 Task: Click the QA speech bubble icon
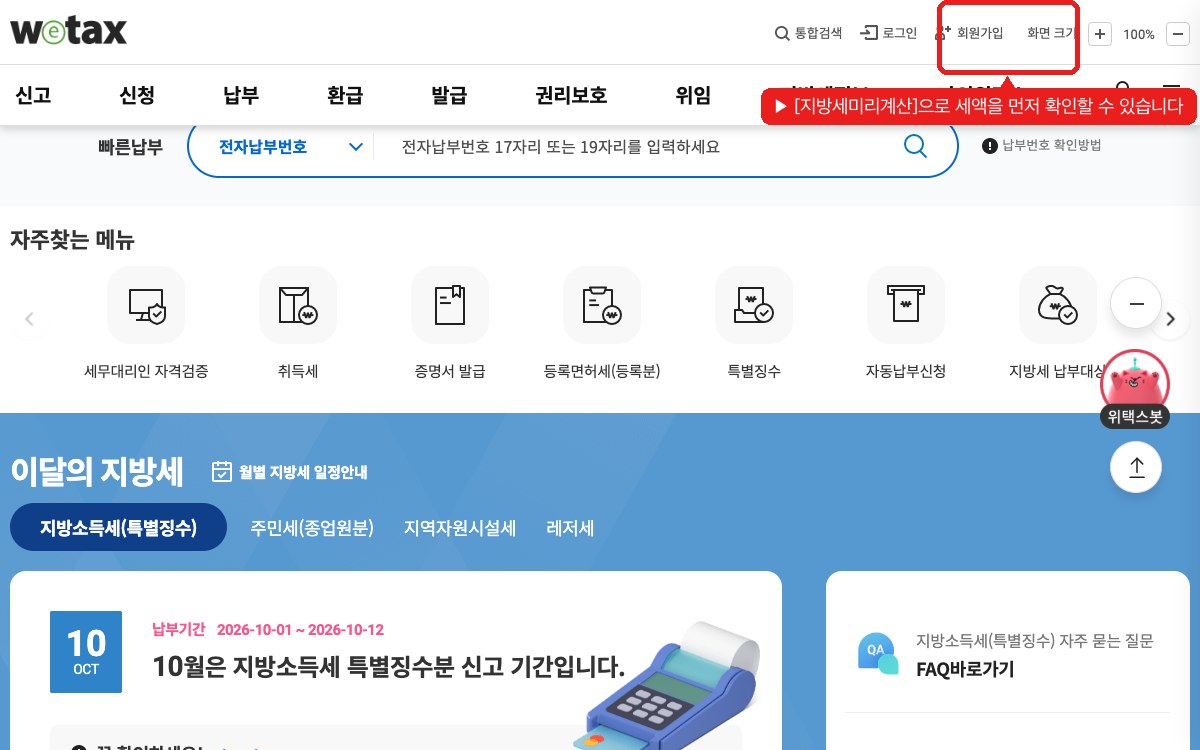click(x=877, y=654)
